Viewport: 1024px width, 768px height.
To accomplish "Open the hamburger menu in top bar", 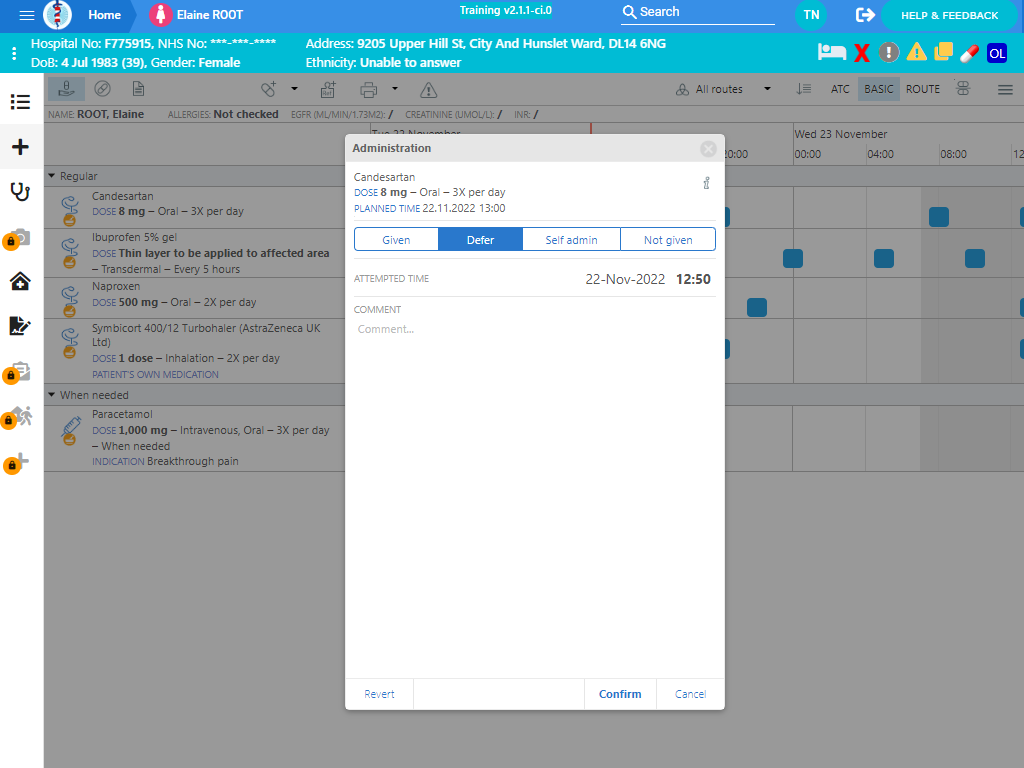I will coord(27,15).
